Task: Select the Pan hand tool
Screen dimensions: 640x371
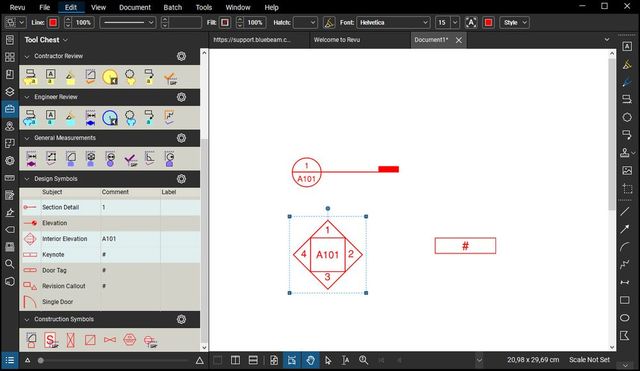Action: [310, 360]
